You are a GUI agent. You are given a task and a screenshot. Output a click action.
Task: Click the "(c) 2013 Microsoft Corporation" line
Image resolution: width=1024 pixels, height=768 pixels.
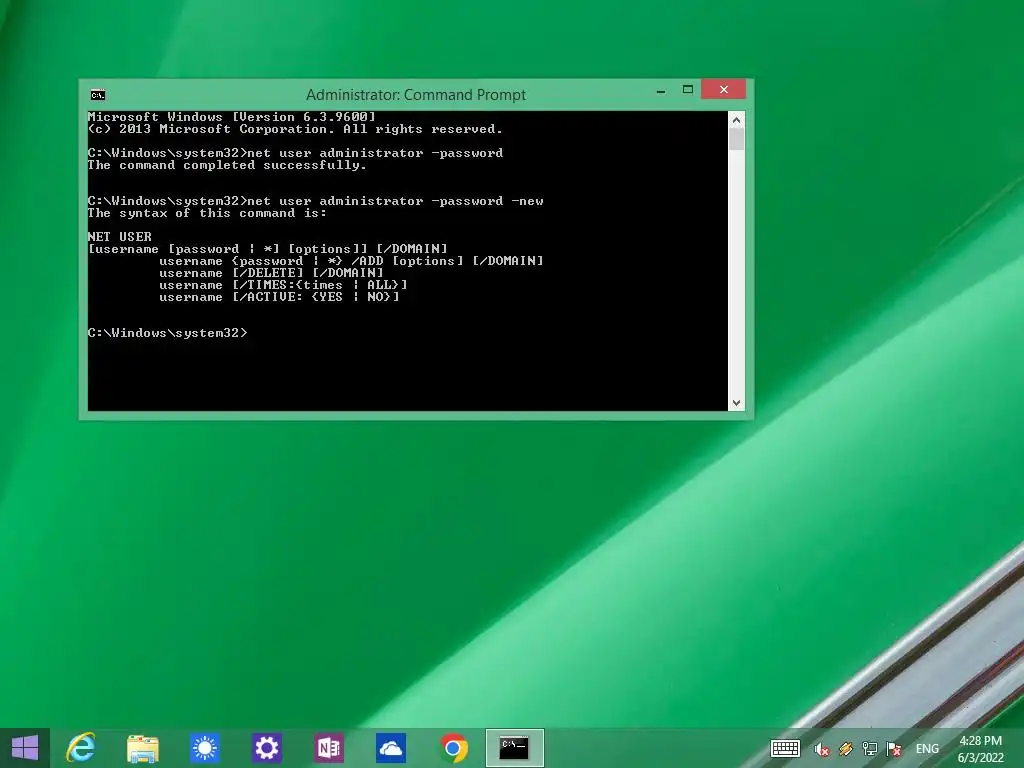click(x=295, y=129)
